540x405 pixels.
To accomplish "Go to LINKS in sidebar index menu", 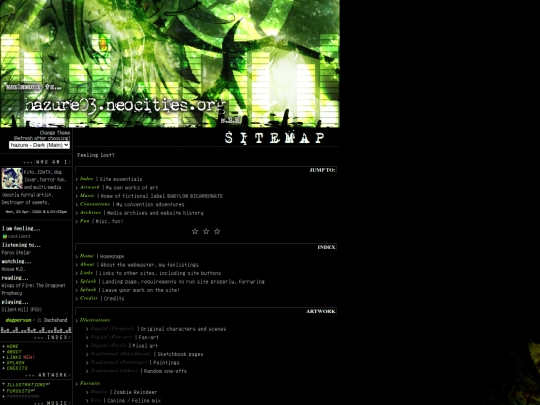I will click(14, 357).
